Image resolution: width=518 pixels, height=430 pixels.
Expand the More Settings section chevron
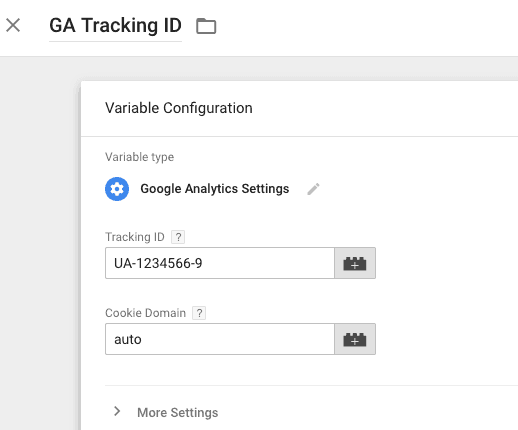point(117,411)
